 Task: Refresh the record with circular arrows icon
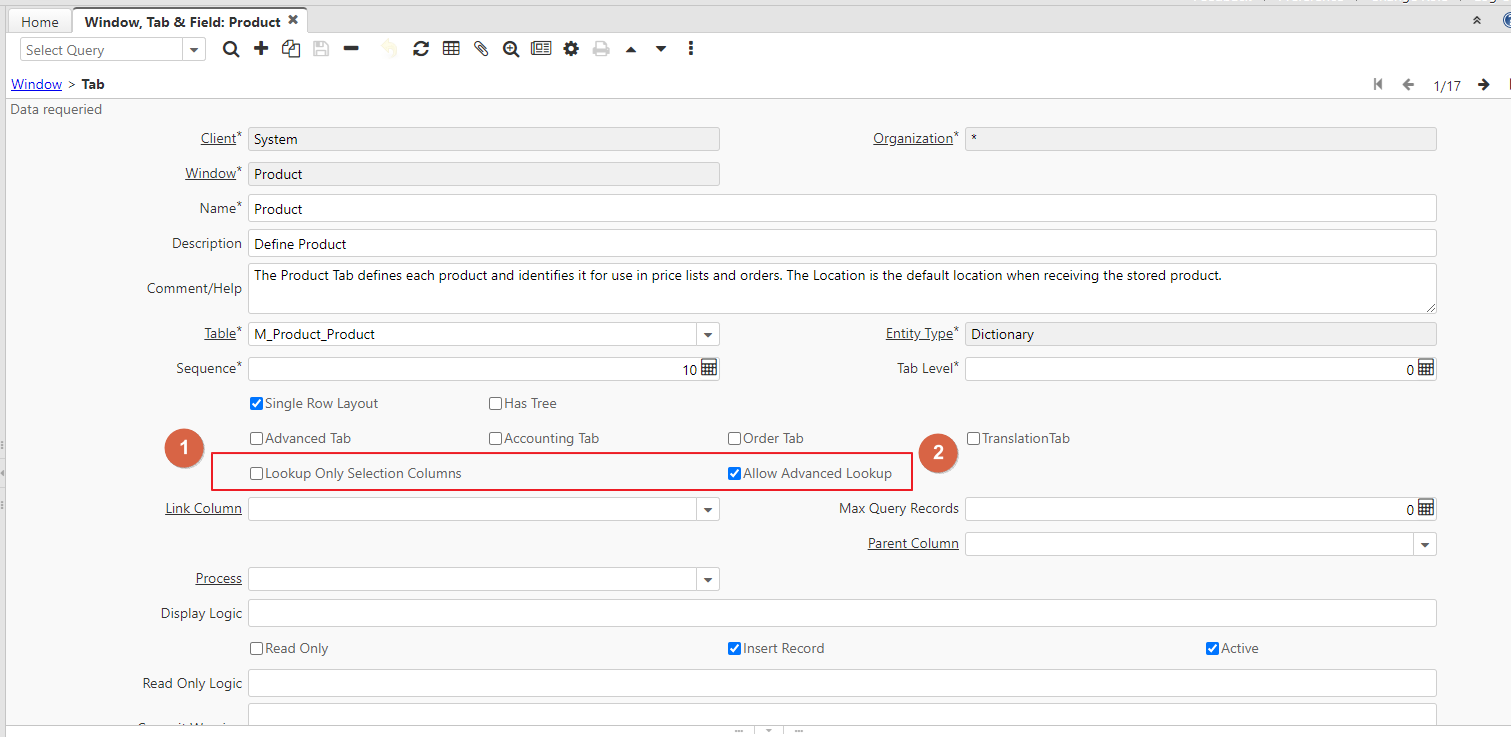(421, 49)
